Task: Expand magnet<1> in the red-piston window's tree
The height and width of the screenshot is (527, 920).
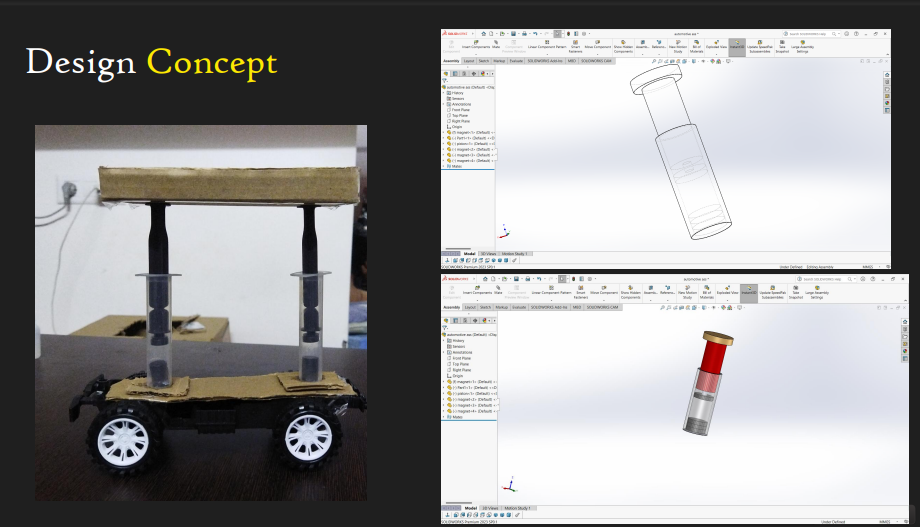Action: click(444, 381)
